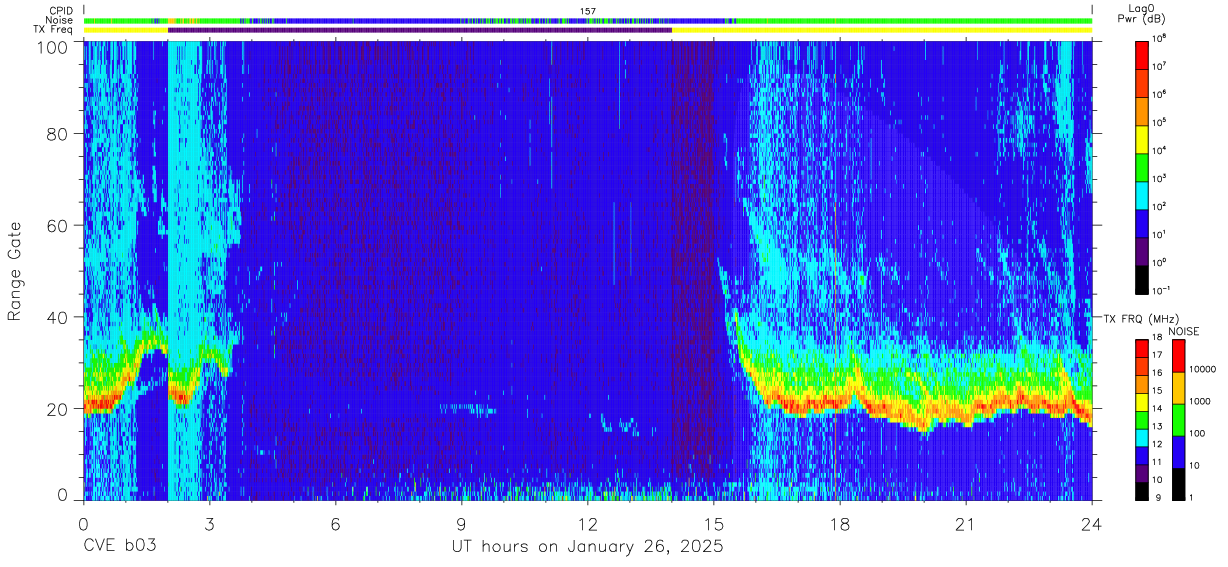Image resolution: width=1228 pixels, height=567 pixels.
Task: Click the Range Gate tick label '20'
Action: click(x=58, y=409)
